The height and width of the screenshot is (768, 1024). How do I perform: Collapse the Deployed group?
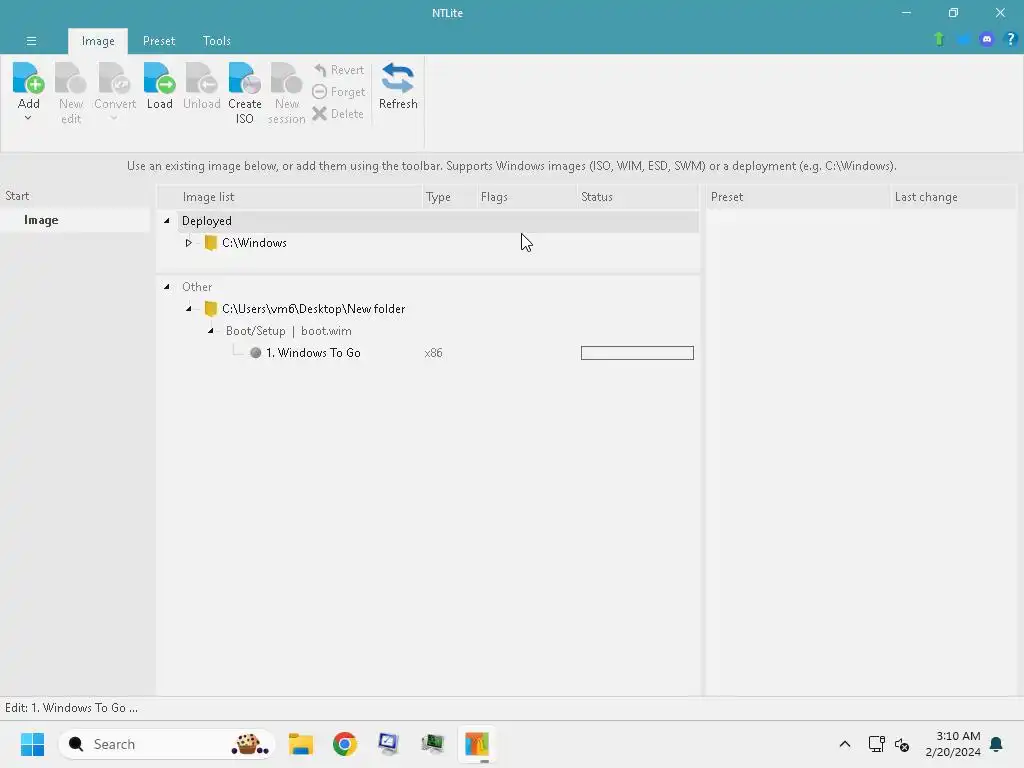pyautogui.click(x=167, y=221)
